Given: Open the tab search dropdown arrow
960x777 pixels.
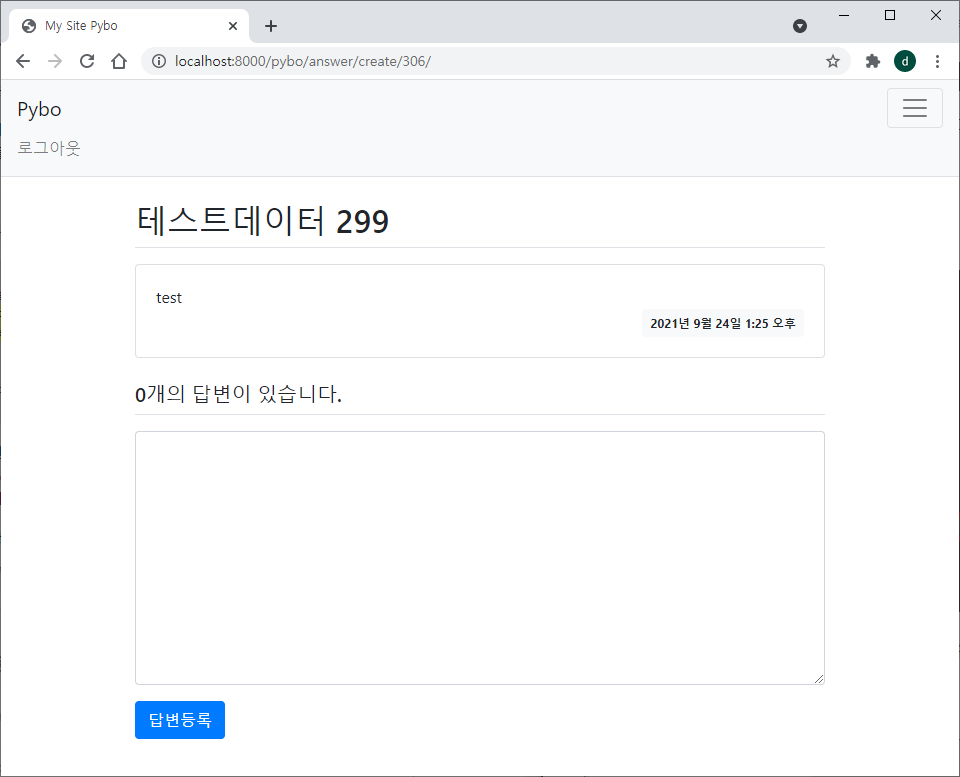Looking at the screenshot, I should coord(800,26).
